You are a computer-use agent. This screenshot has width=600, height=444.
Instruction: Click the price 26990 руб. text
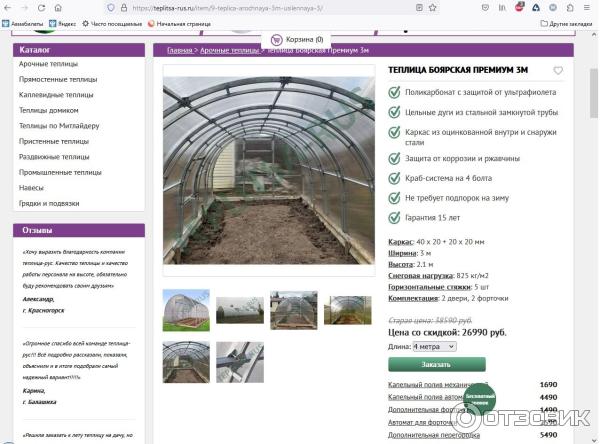484,332
